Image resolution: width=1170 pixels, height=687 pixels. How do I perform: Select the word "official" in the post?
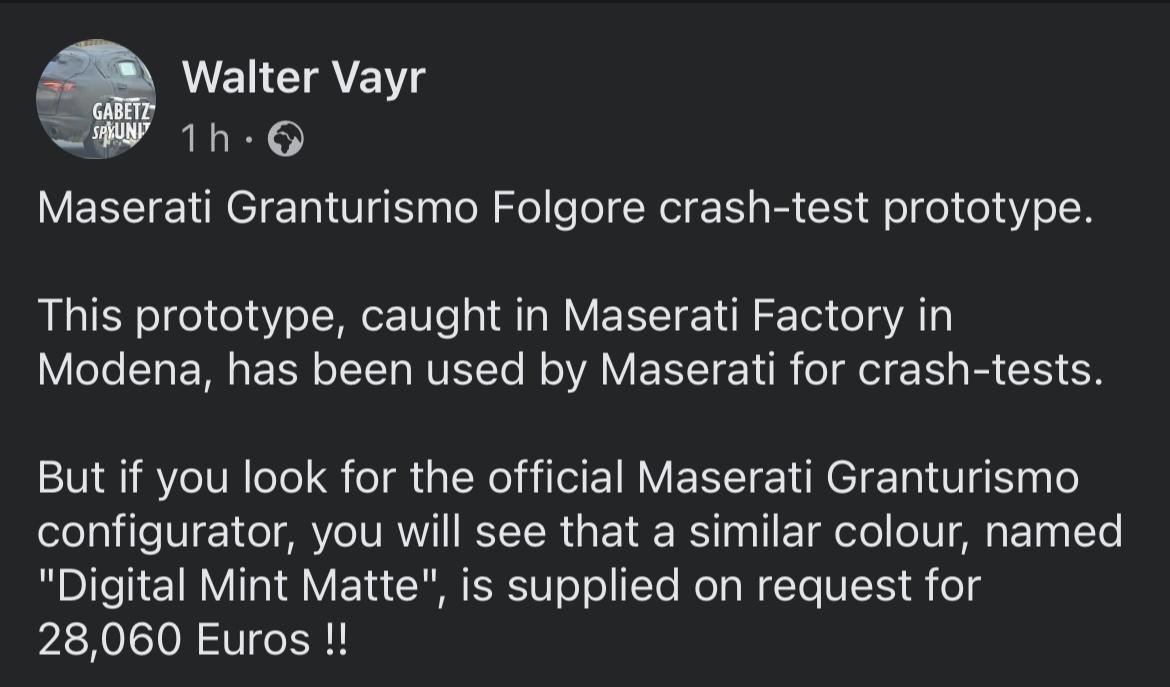(x=555, y=477)
